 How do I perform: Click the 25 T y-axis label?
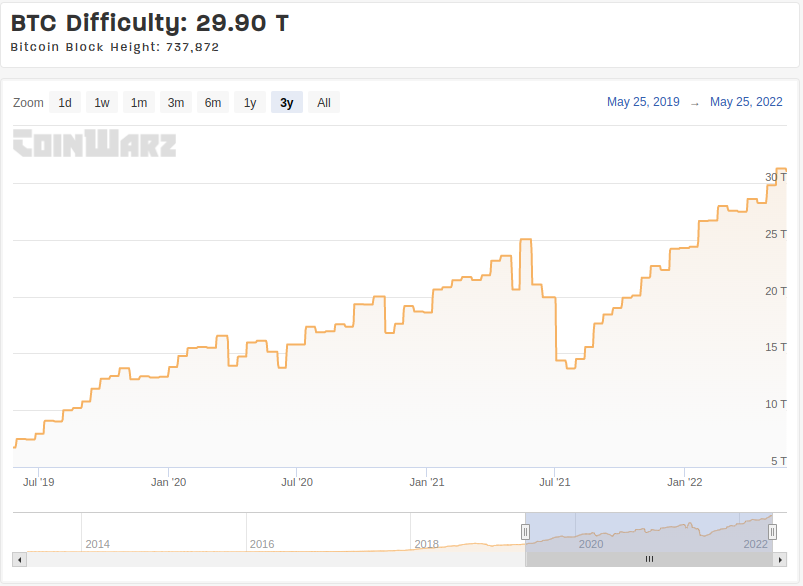point(776,234)
